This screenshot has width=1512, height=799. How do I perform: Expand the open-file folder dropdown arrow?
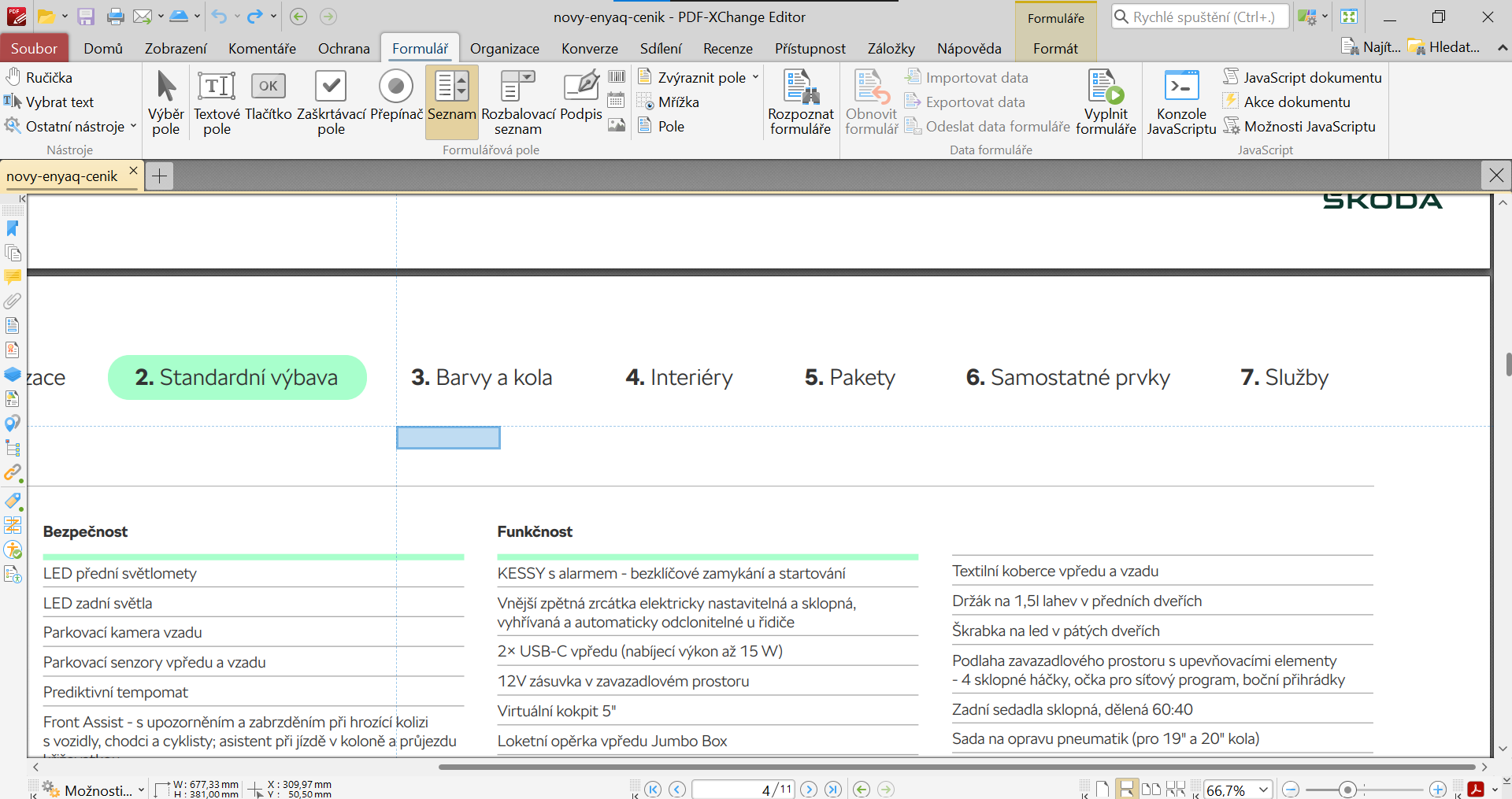tap(65, 17)
